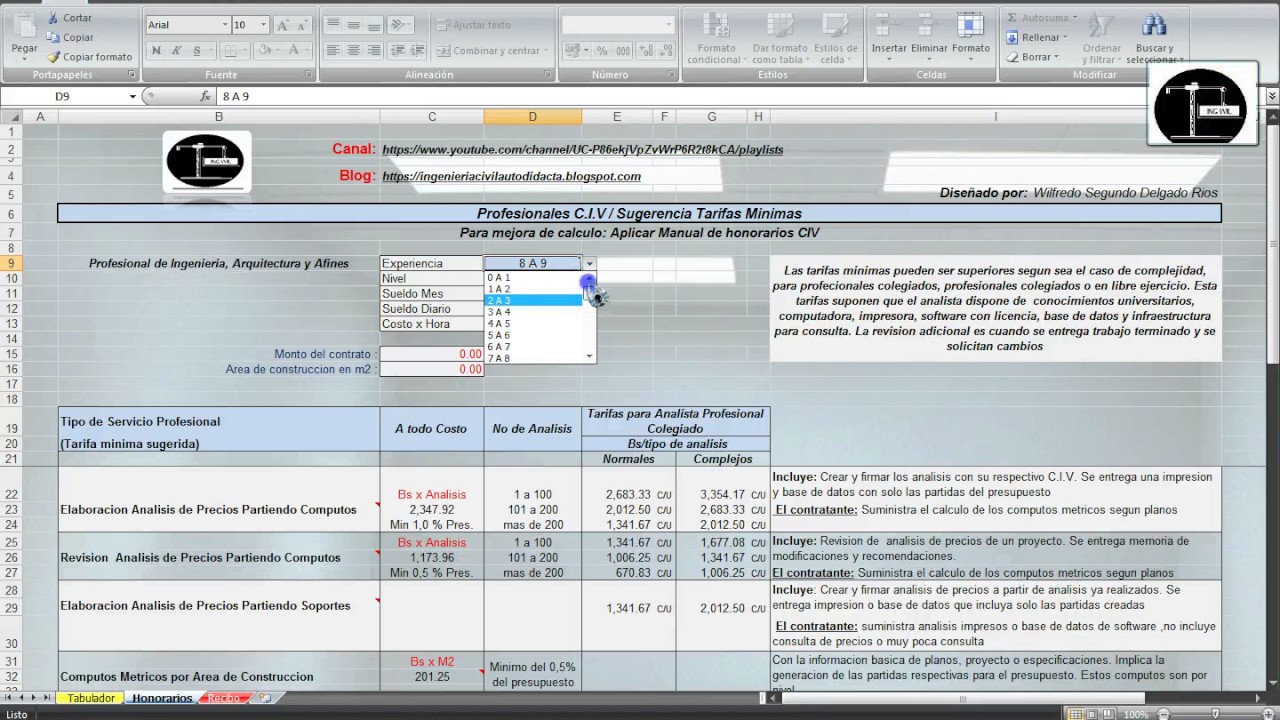Toggle underline (S) formatting
This screenshot has height=720, width=1280.
(197, 50)
